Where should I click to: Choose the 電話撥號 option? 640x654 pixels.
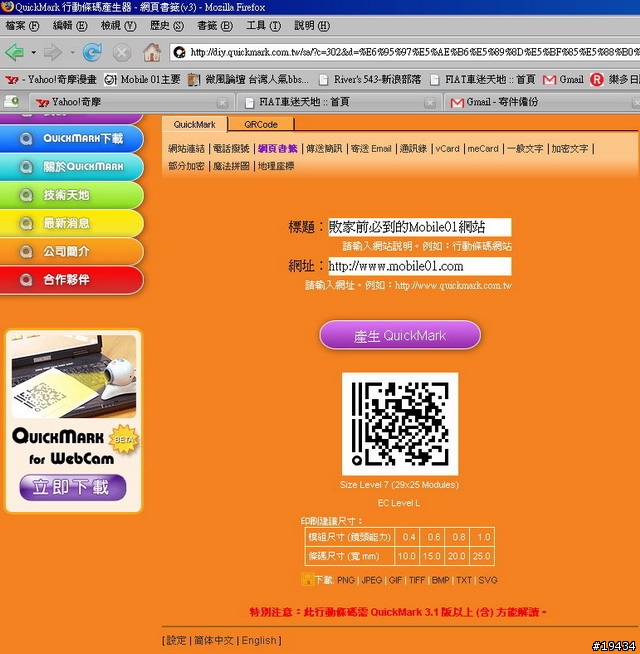coord(231,148)
